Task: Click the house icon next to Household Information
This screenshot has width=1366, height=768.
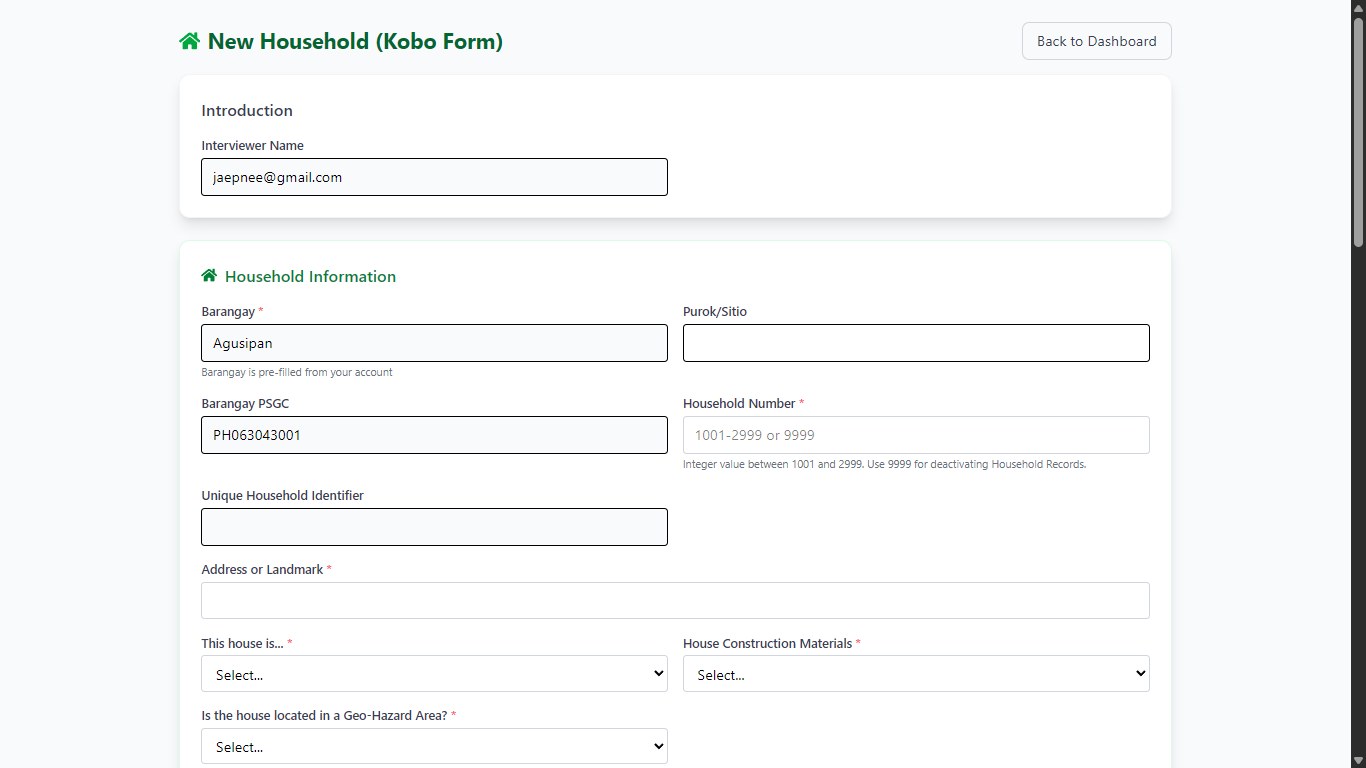Action: pyautogui.click(x=209, y=276)
